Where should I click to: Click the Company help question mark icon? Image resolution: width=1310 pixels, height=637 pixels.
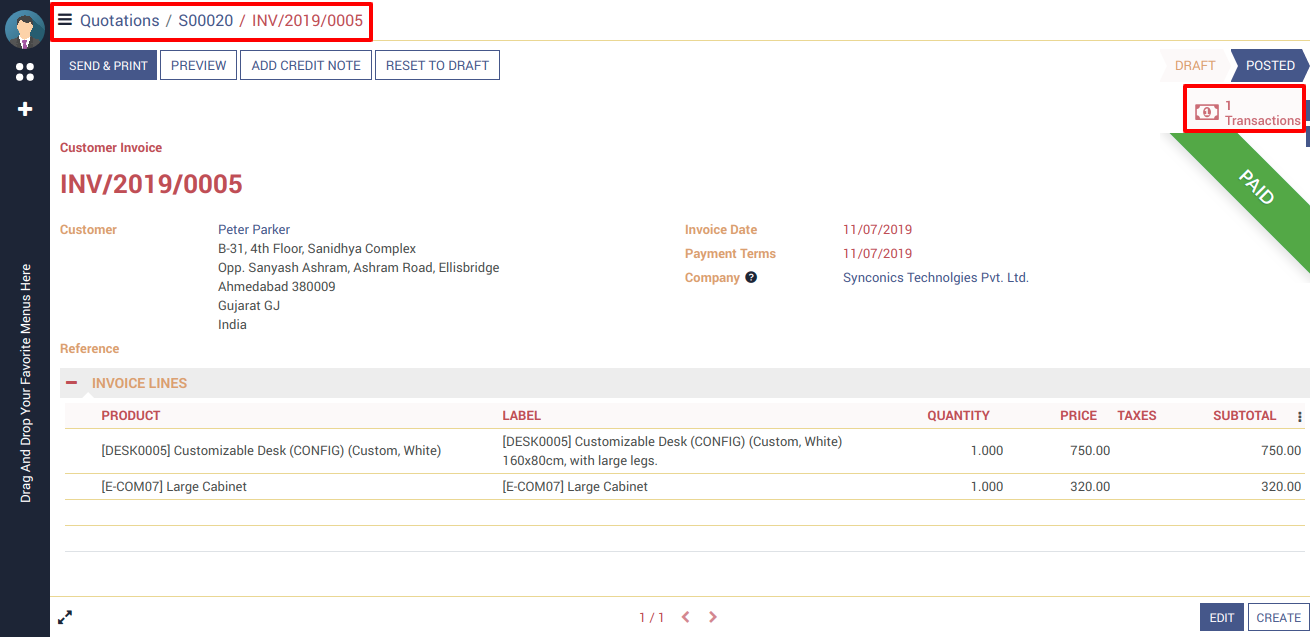pyautogui.click(x=751, y=278)
